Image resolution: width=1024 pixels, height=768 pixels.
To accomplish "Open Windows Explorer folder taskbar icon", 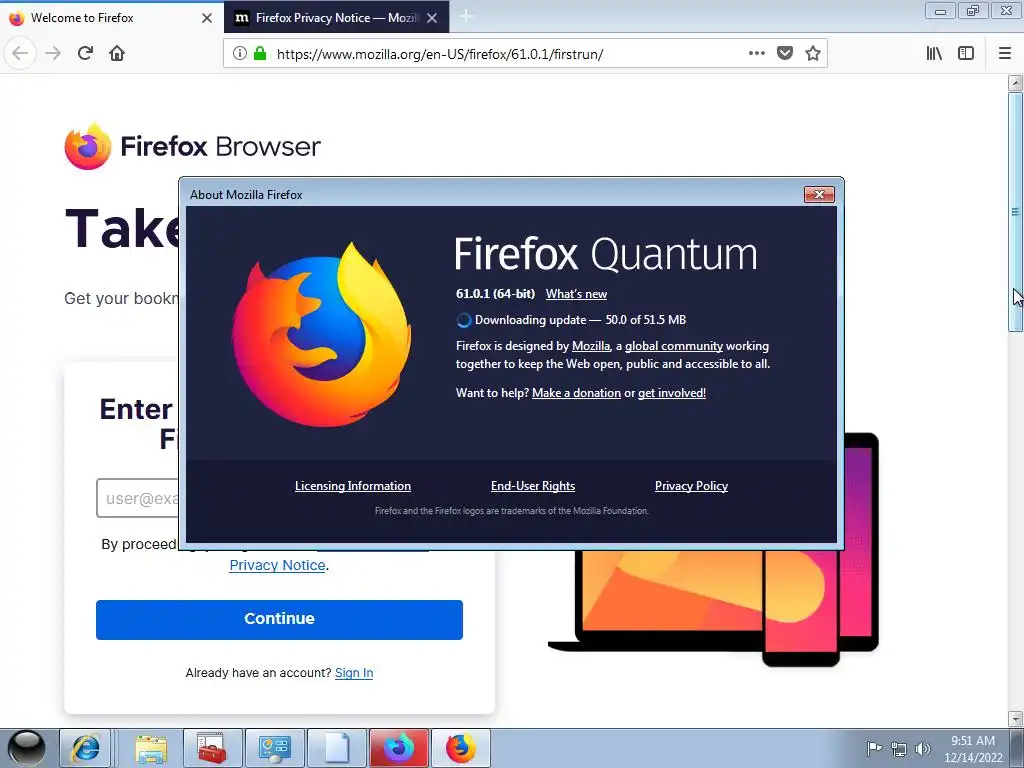I will 152,748.
